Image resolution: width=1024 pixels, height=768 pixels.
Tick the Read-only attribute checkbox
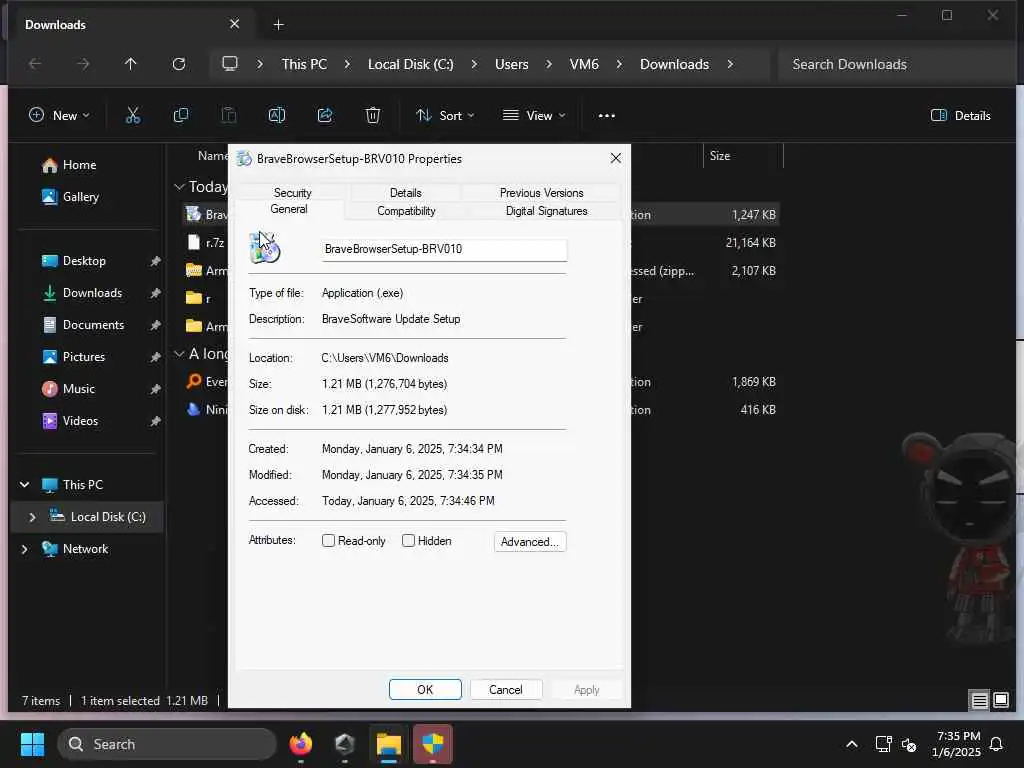click(x=328, y=541)
